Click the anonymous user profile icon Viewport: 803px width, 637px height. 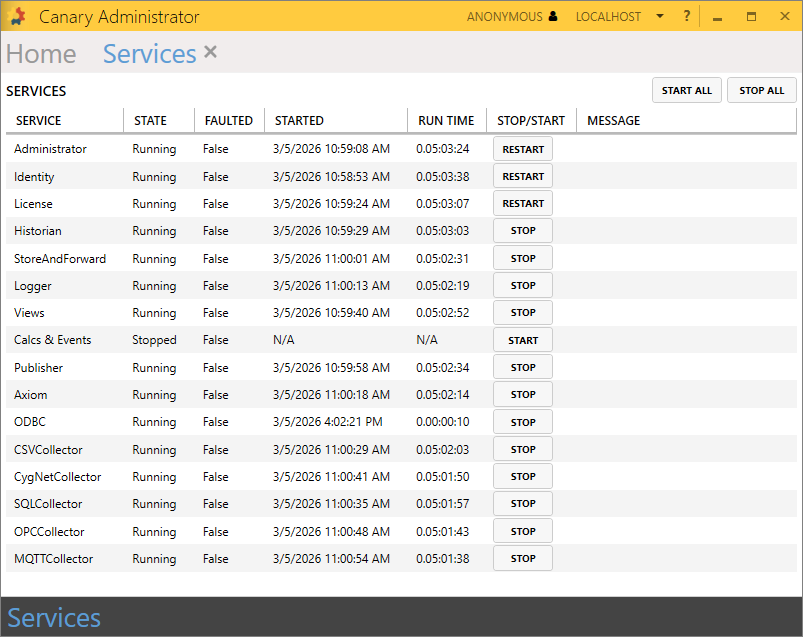(553, 17)
